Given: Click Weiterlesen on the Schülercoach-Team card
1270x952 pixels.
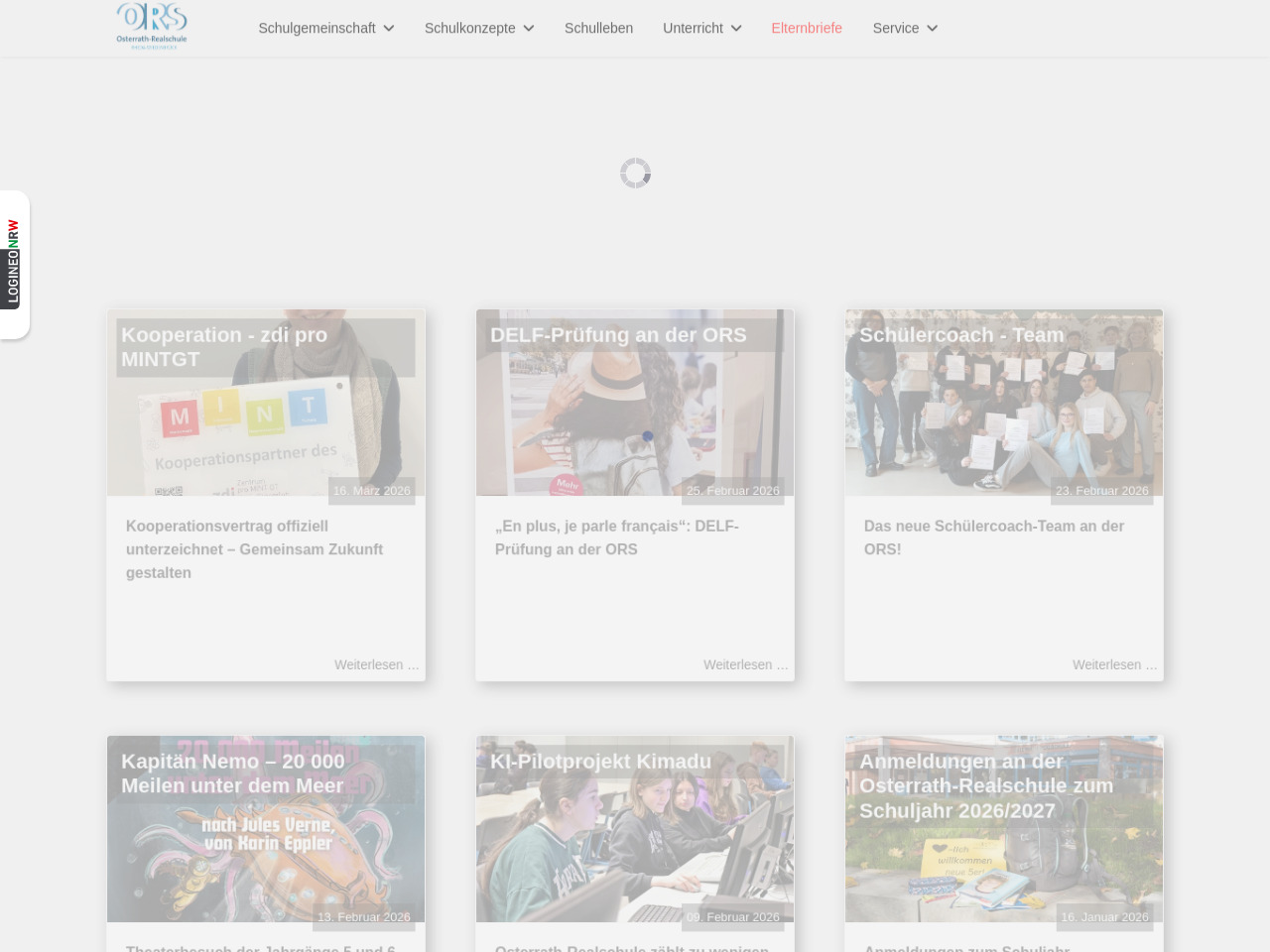Looking at the screenshot, I should pyautogui.click(x=1114, y=664).
